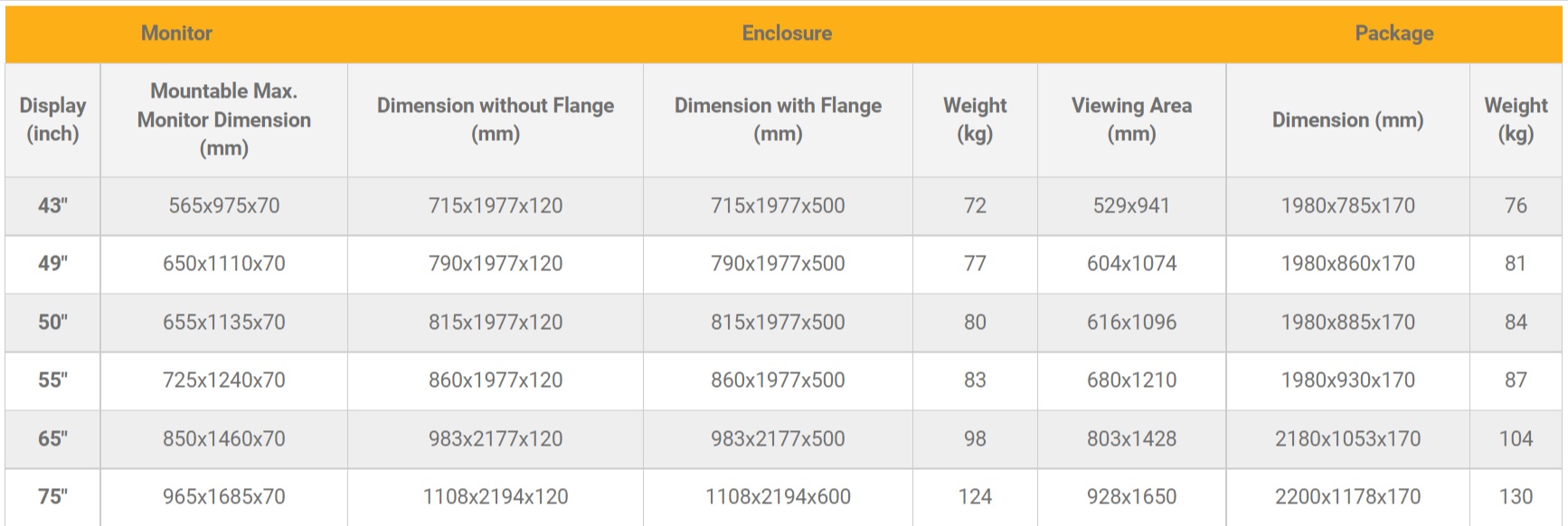1568x526 pixels.
Task: Select the Dimension without Flange header
Action: (495, 119)
